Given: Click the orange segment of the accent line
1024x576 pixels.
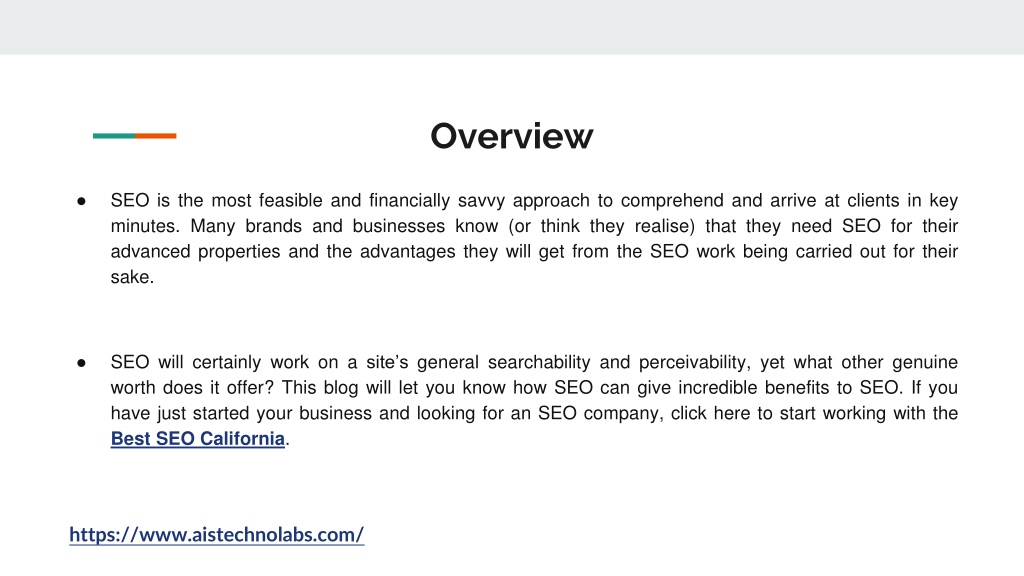Looking at the screenshot, I should point(156,136).
